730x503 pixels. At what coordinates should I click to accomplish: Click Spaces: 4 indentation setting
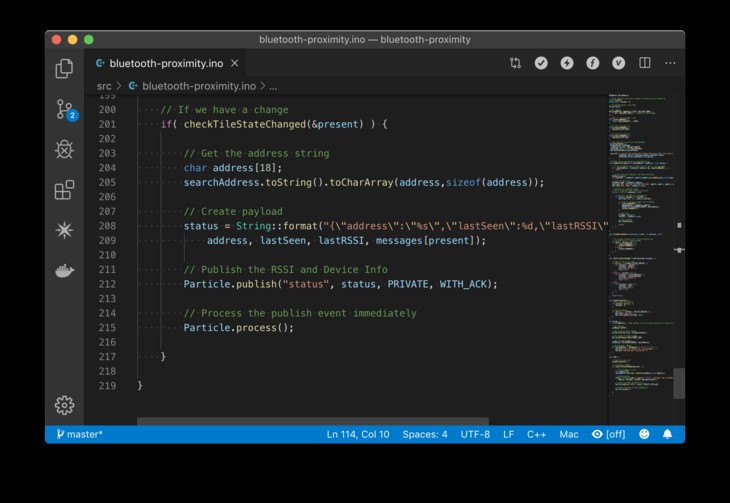tap(425, 435)
